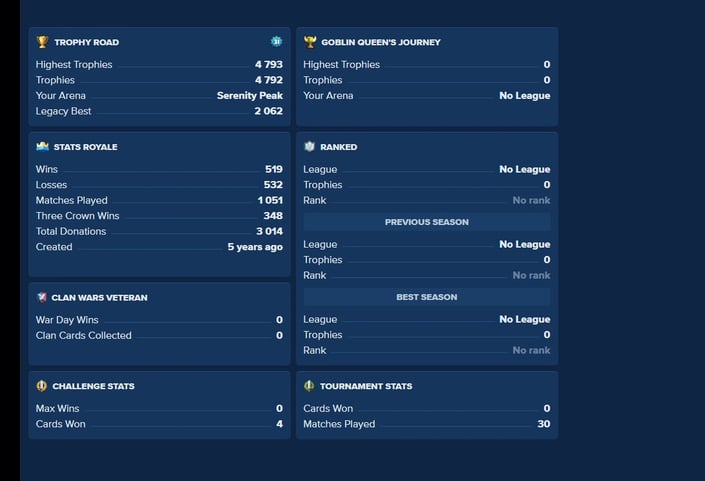Click the Trophy Road section title
The image size is (705, 481).
[x=86, y=42]
